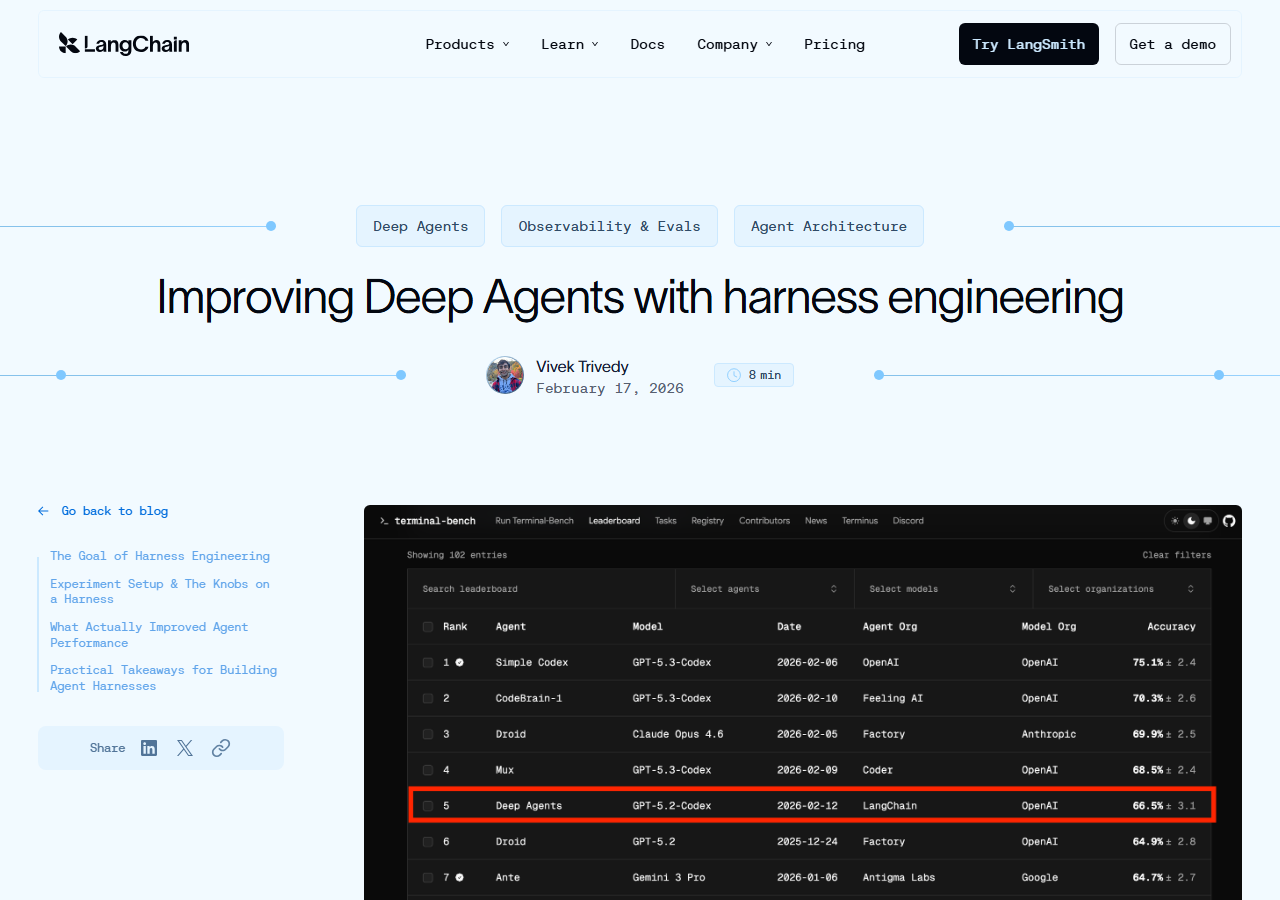Share the article on X
This screenshot has width=1280, height=900.
185,748
